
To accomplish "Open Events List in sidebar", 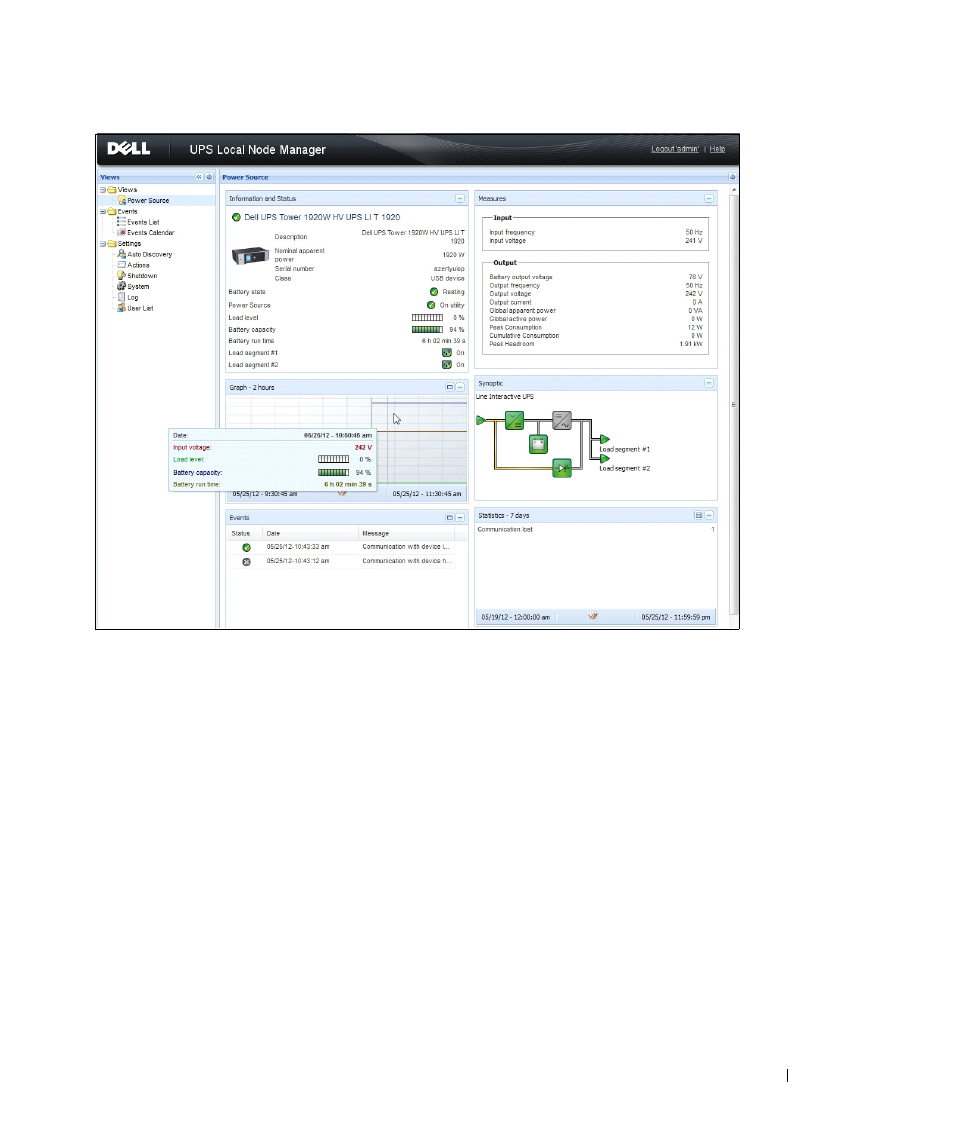I will coord(143,222).
